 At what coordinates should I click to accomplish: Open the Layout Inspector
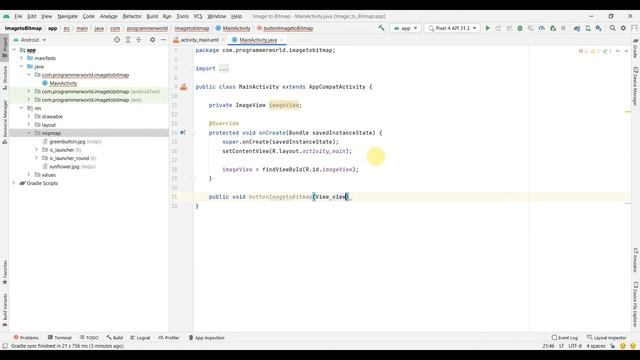point(607,338)
